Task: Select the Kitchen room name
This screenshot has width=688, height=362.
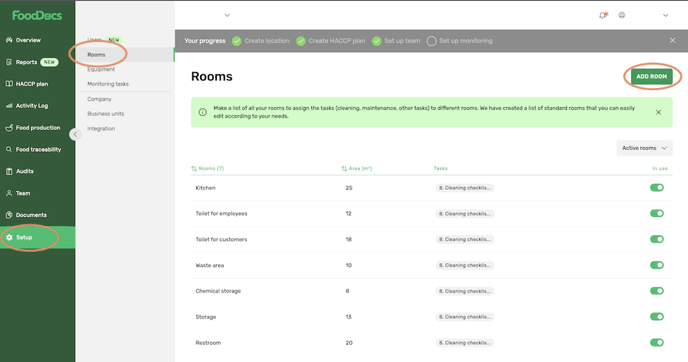Action: [205, 188]
